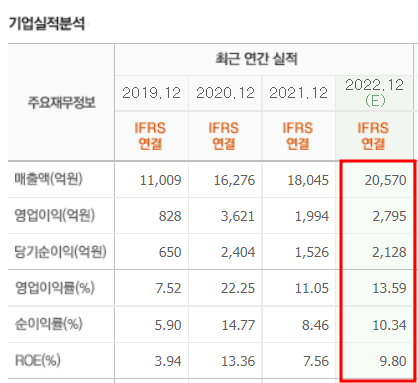This screenshot has height=383, width=418.
Task: Click the net margin value 14.77
Action: 239,325
